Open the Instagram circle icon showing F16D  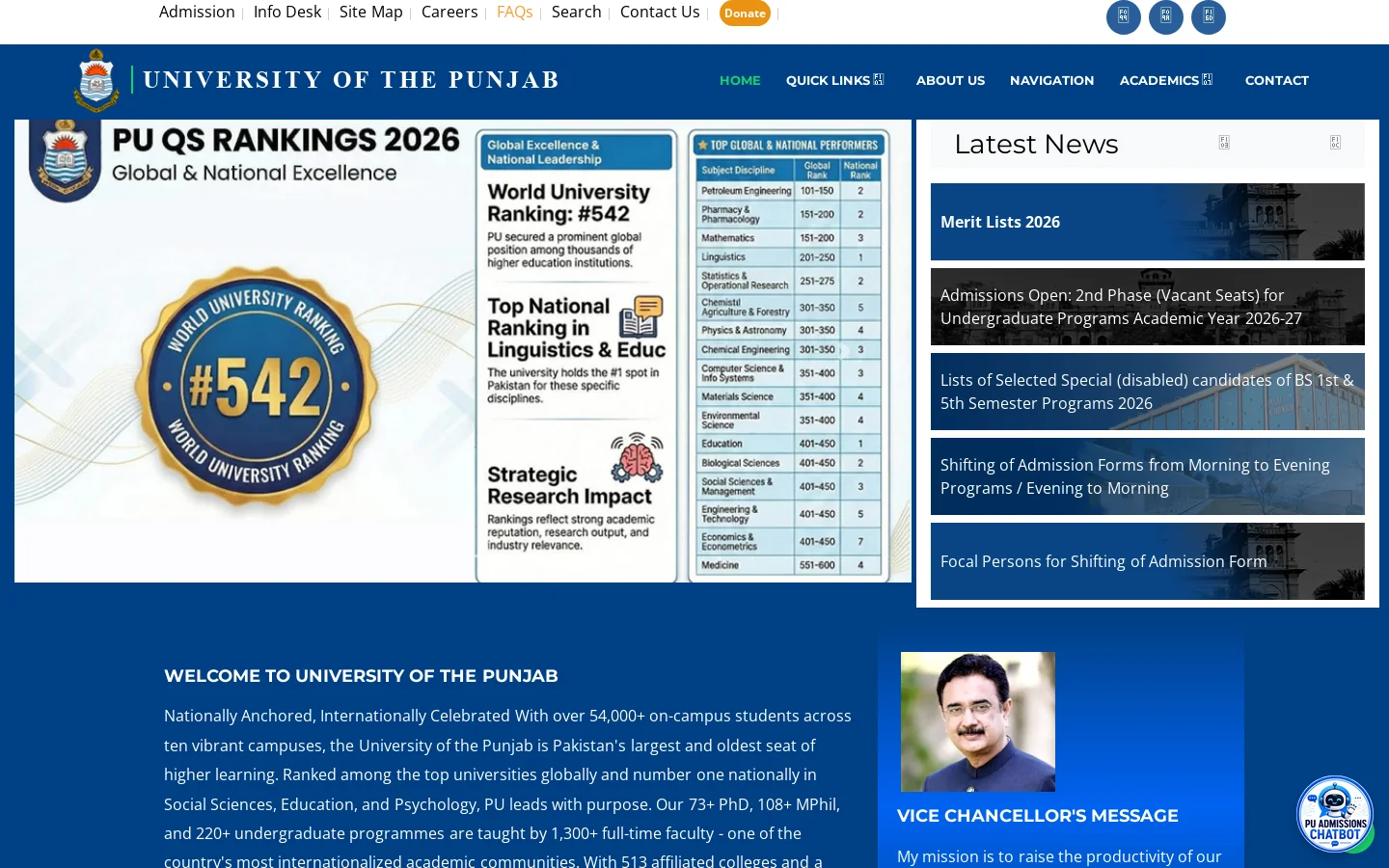[x=1209, y=16]
